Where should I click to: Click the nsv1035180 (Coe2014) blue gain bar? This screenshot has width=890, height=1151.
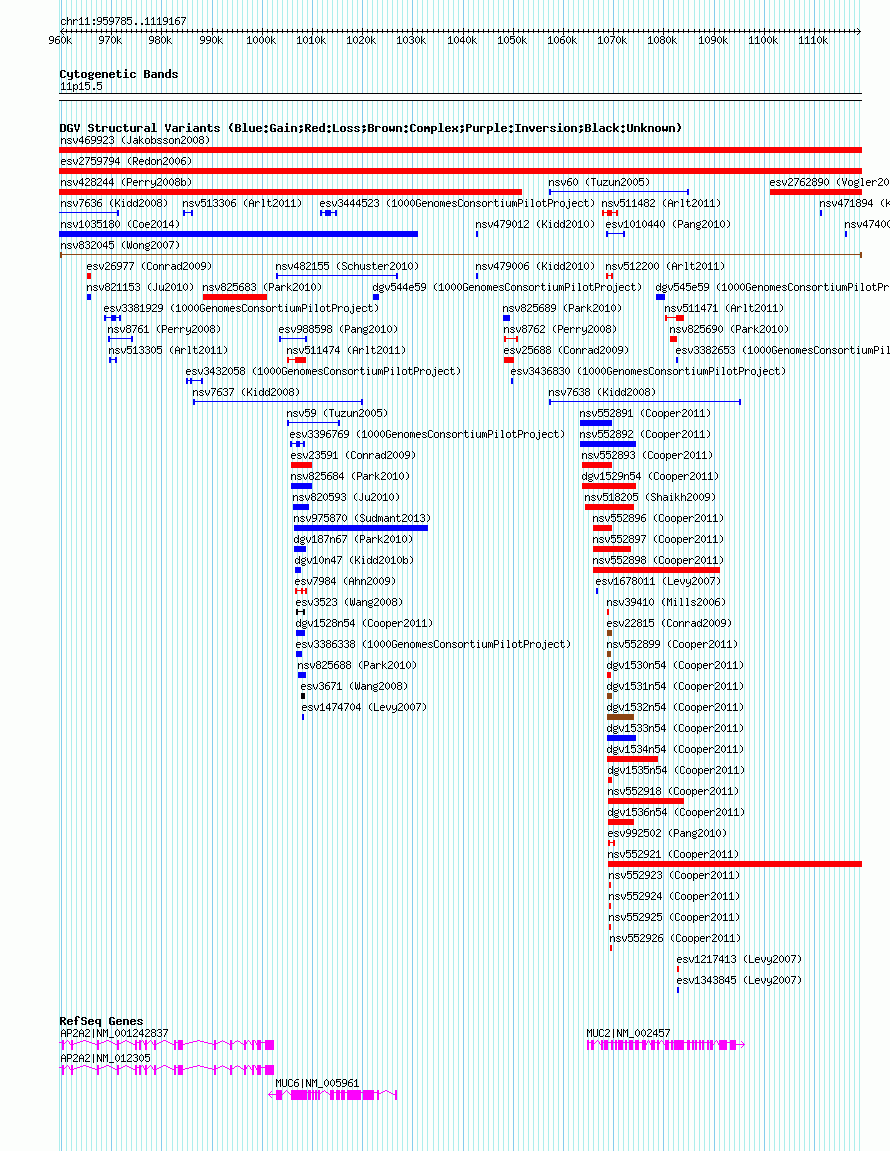[x=239, y=234]
